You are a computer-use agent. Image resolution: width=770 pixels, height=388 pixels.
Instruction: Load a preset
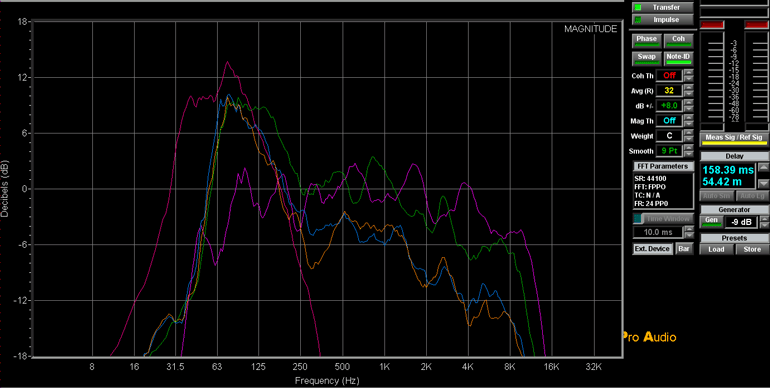716,249
